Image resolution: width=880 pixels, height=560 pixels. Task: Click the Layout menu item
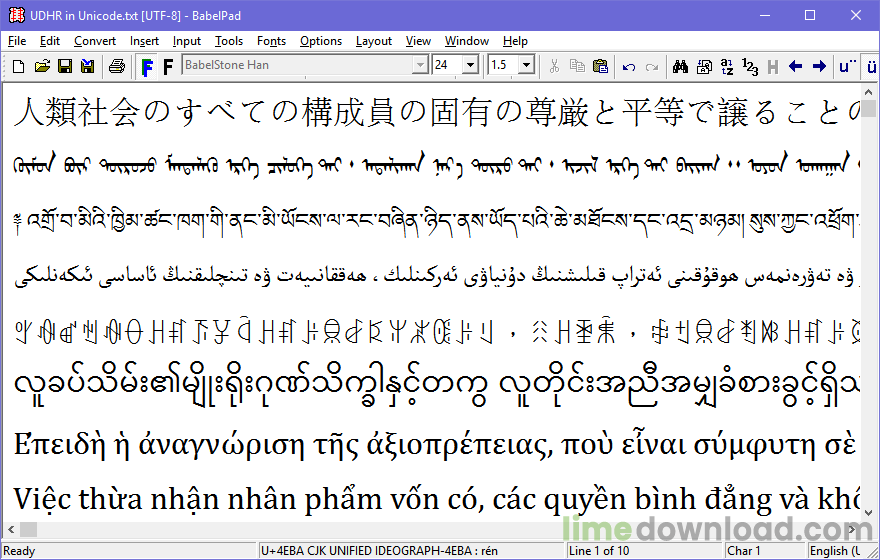click(373, 41)
